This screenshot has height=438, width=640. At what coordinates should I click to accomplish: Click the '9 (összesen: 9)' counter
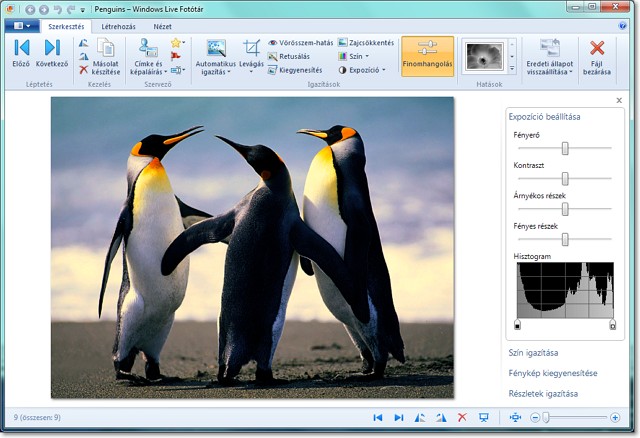coord(37,417)
